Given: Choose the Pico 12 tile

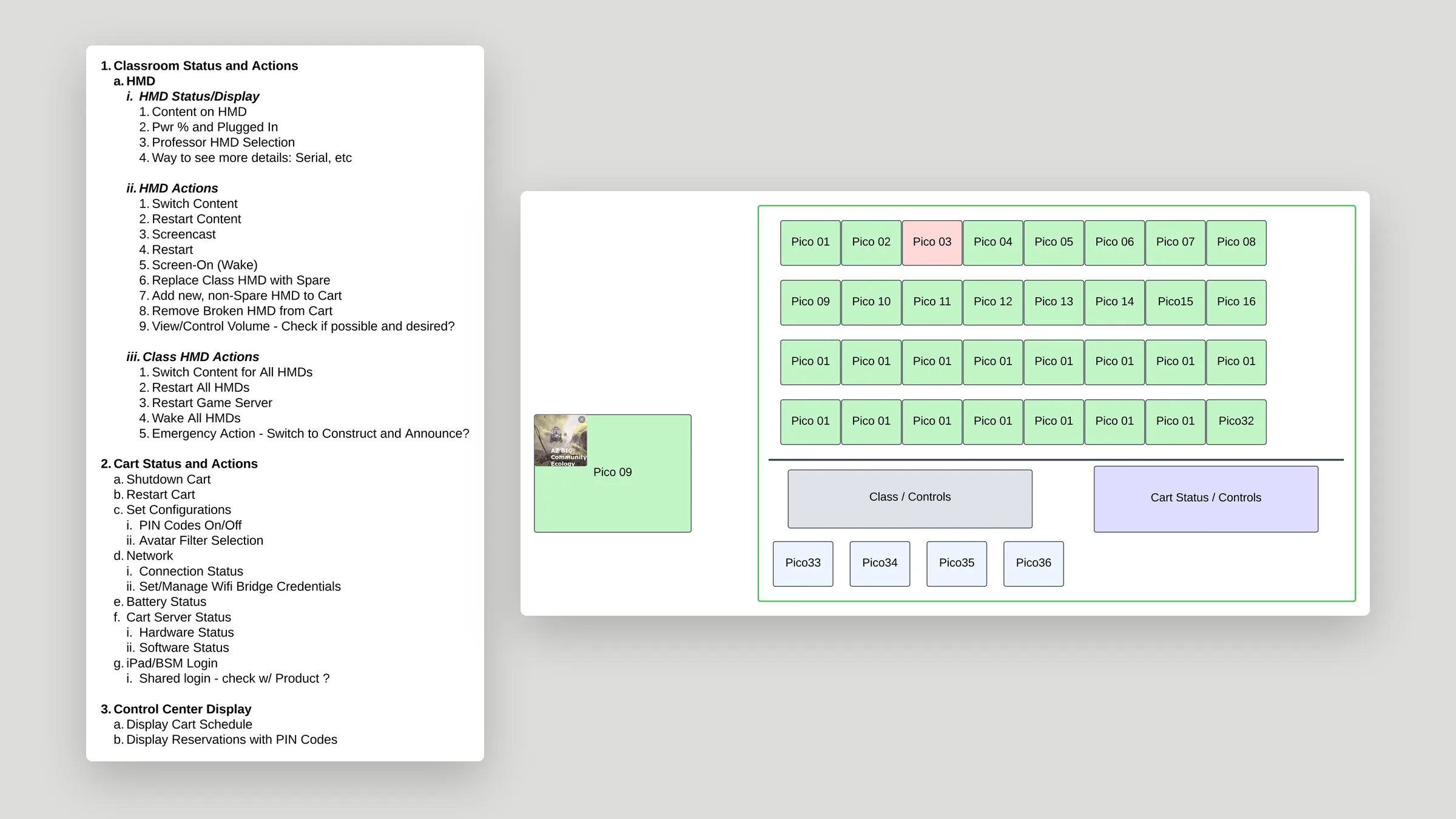Looking at the screenshot, I should click(x=993, y=302).
